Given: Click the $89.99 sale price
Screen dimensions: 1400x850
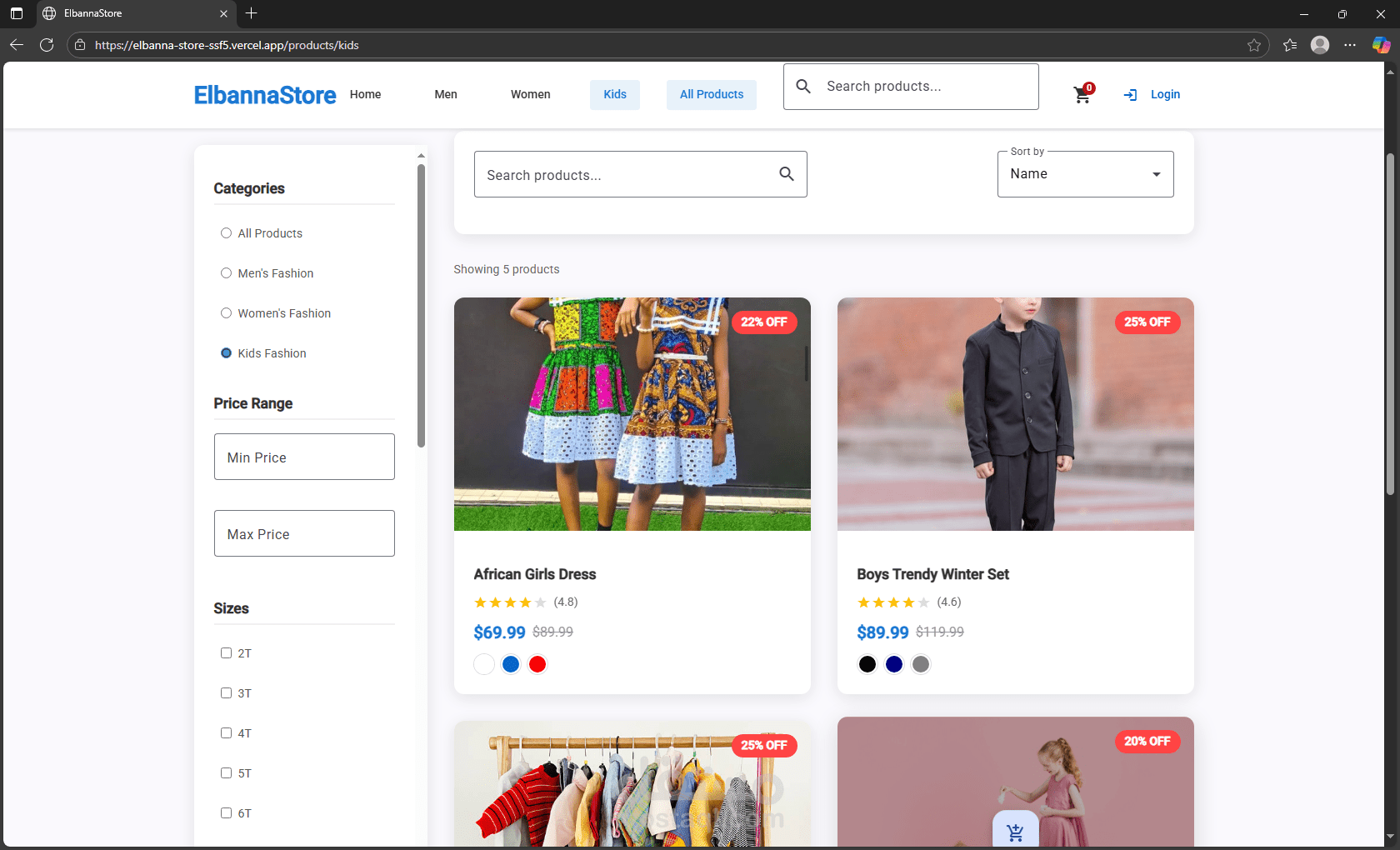Looking at the screenshot, I should tap(882, 632).
